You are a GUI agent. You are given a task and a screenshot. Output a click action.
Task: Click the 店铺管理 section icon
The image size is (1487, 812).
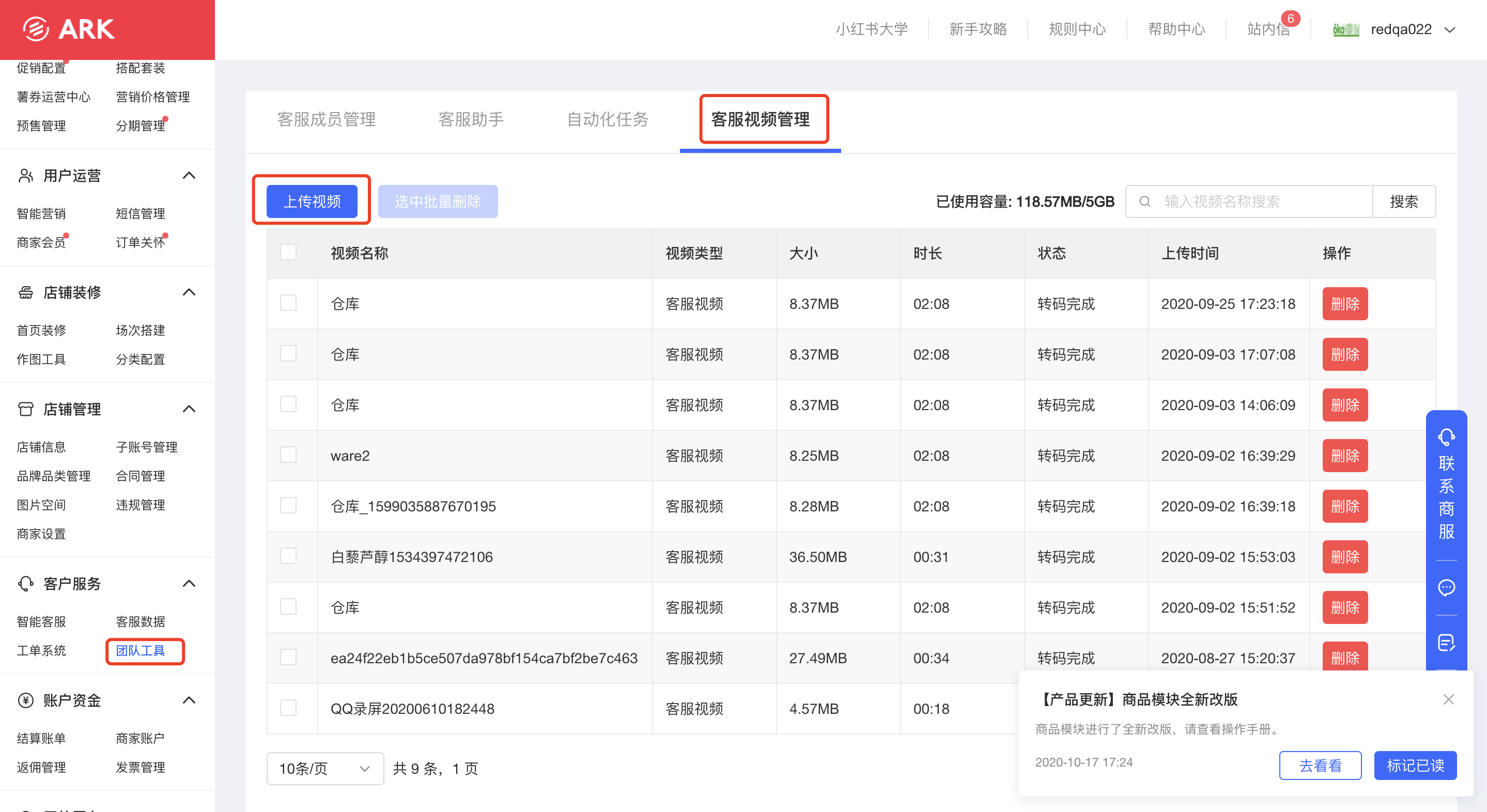[26, 409]
